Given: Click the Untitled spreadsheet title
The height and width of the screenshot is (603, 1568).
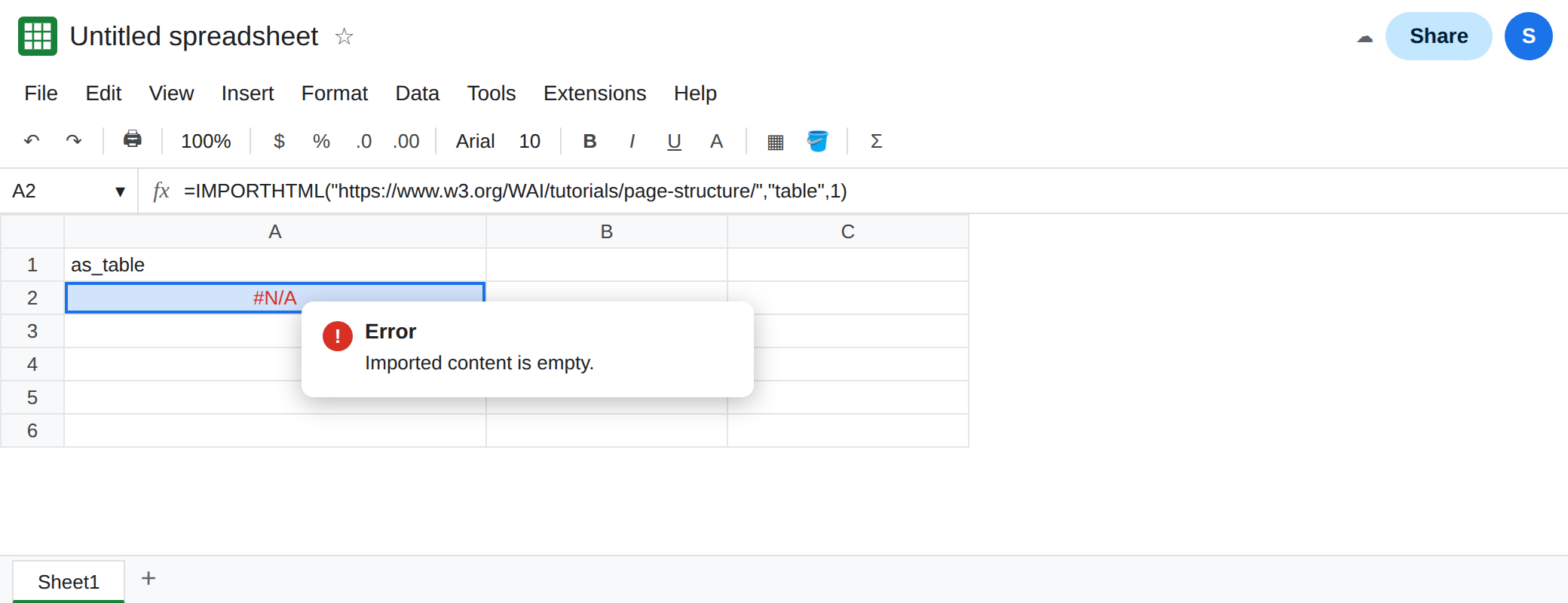Looking at the screenshot, I should 194,36.
